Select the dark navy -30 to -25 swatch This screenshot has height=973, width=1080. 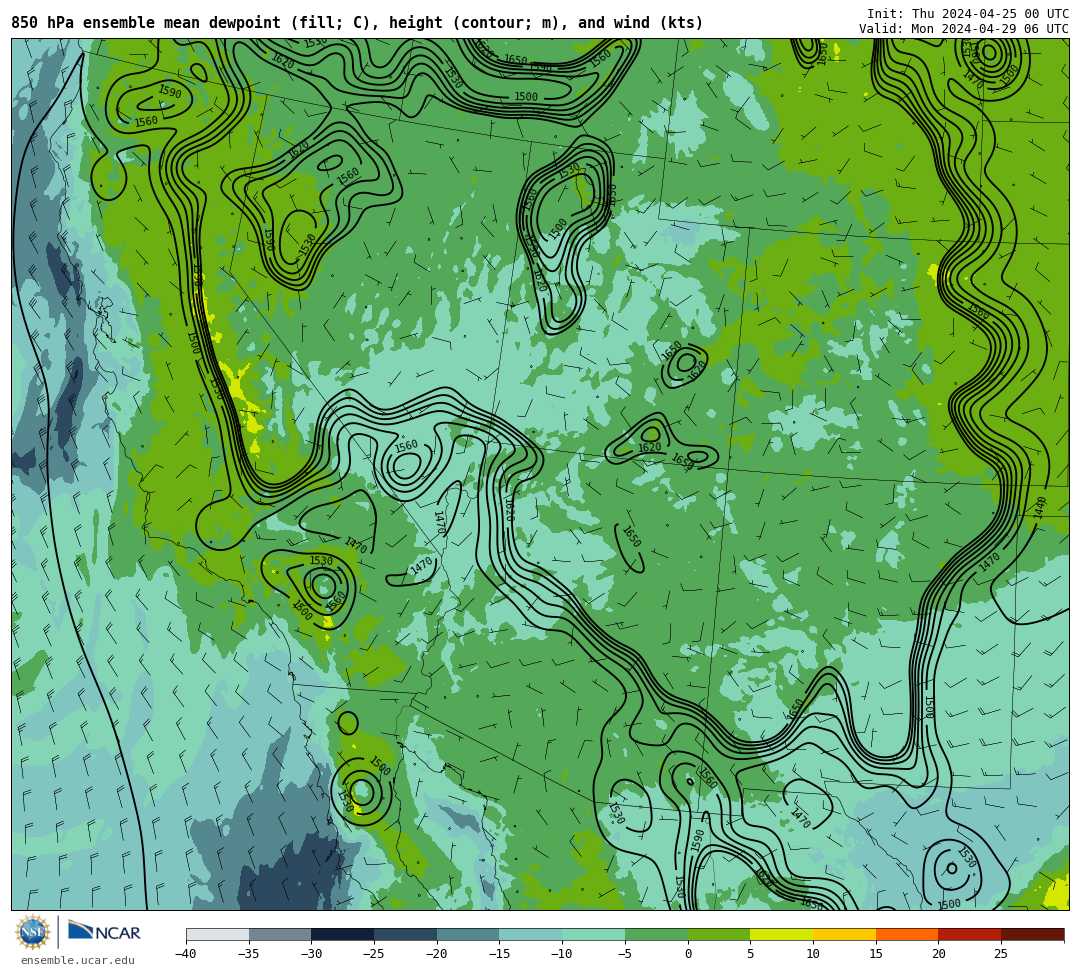click(x=343, y=934)
